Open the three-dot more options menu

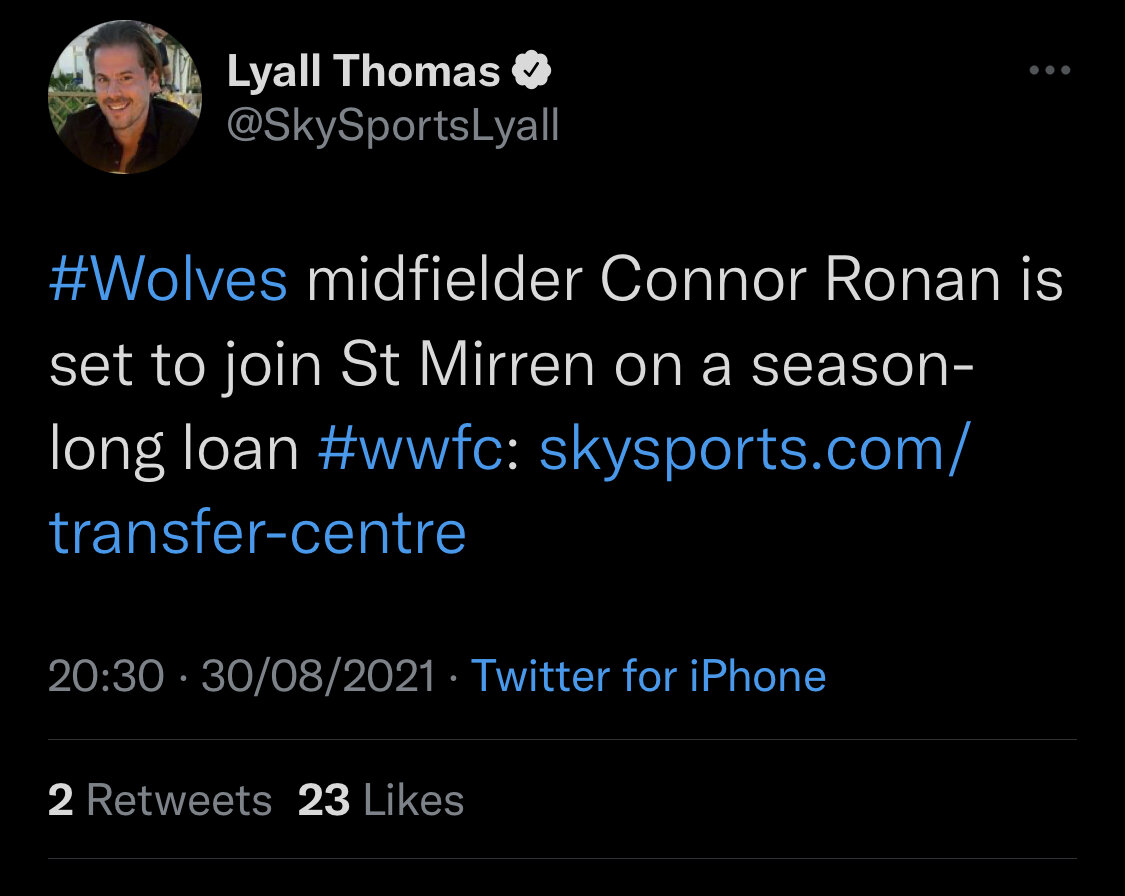[x=1050, y=70]
